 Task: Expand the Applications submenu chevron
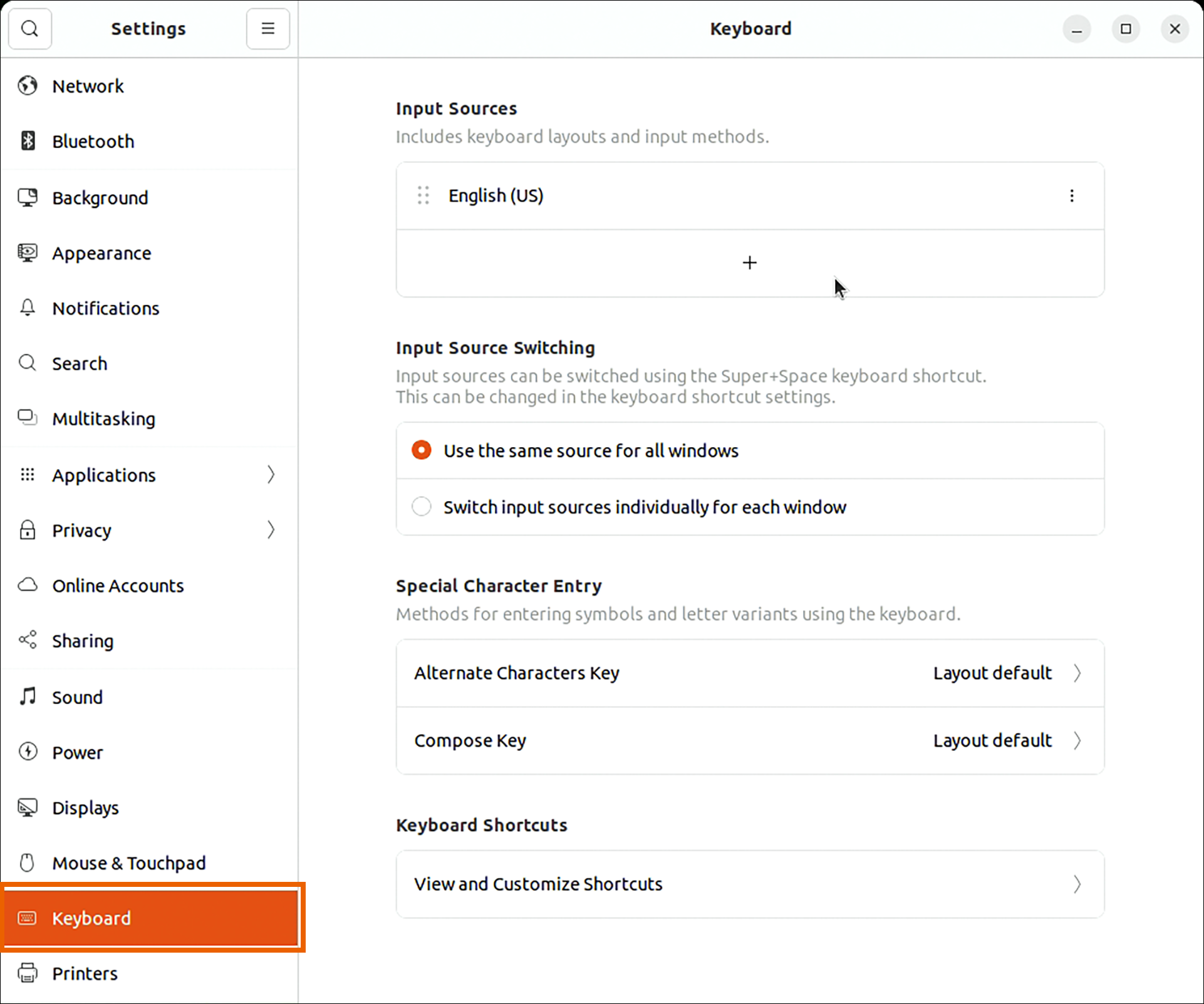click(x=271, y=475)
